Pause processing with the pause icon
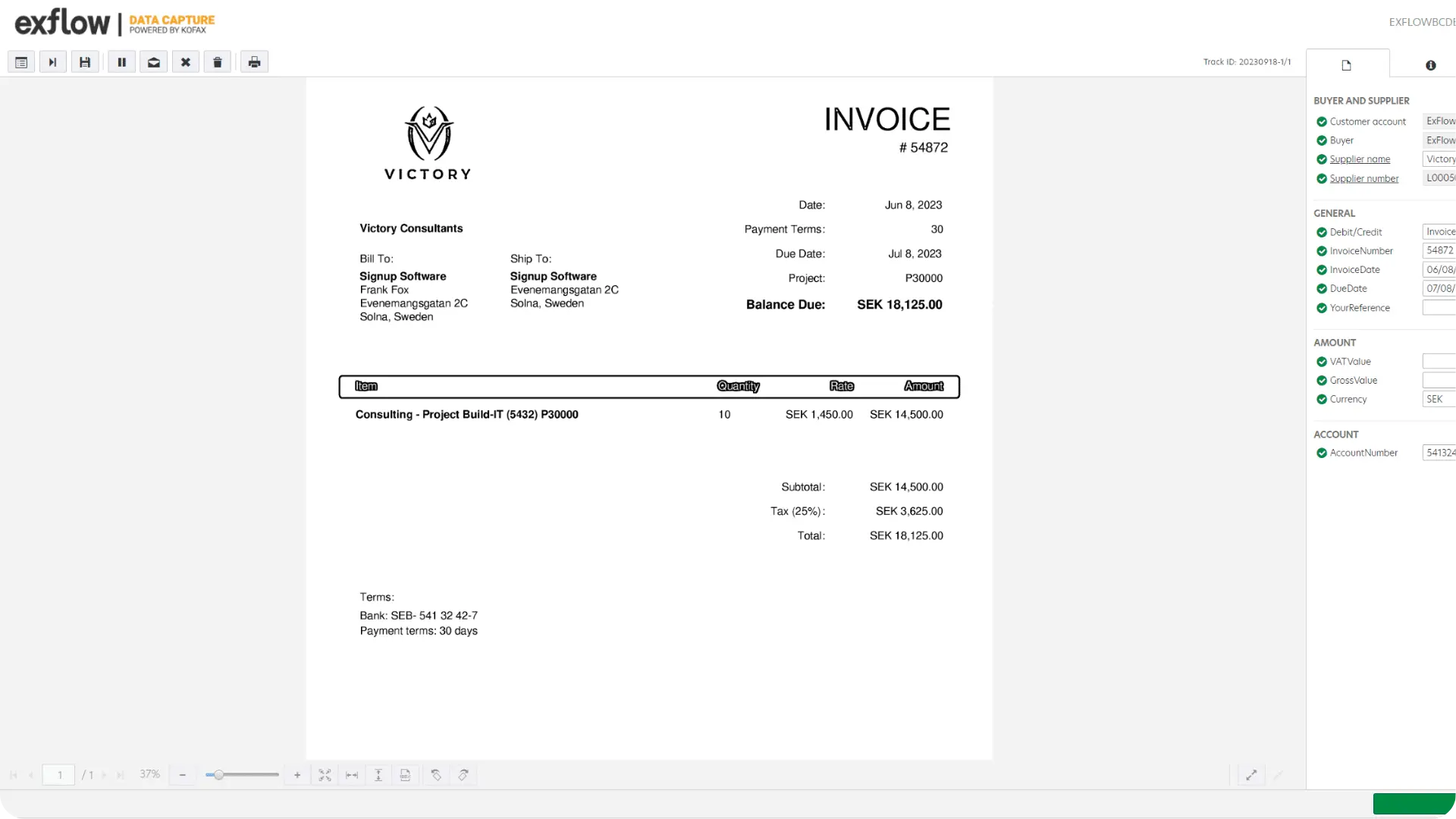 click(x=121, y=62)
